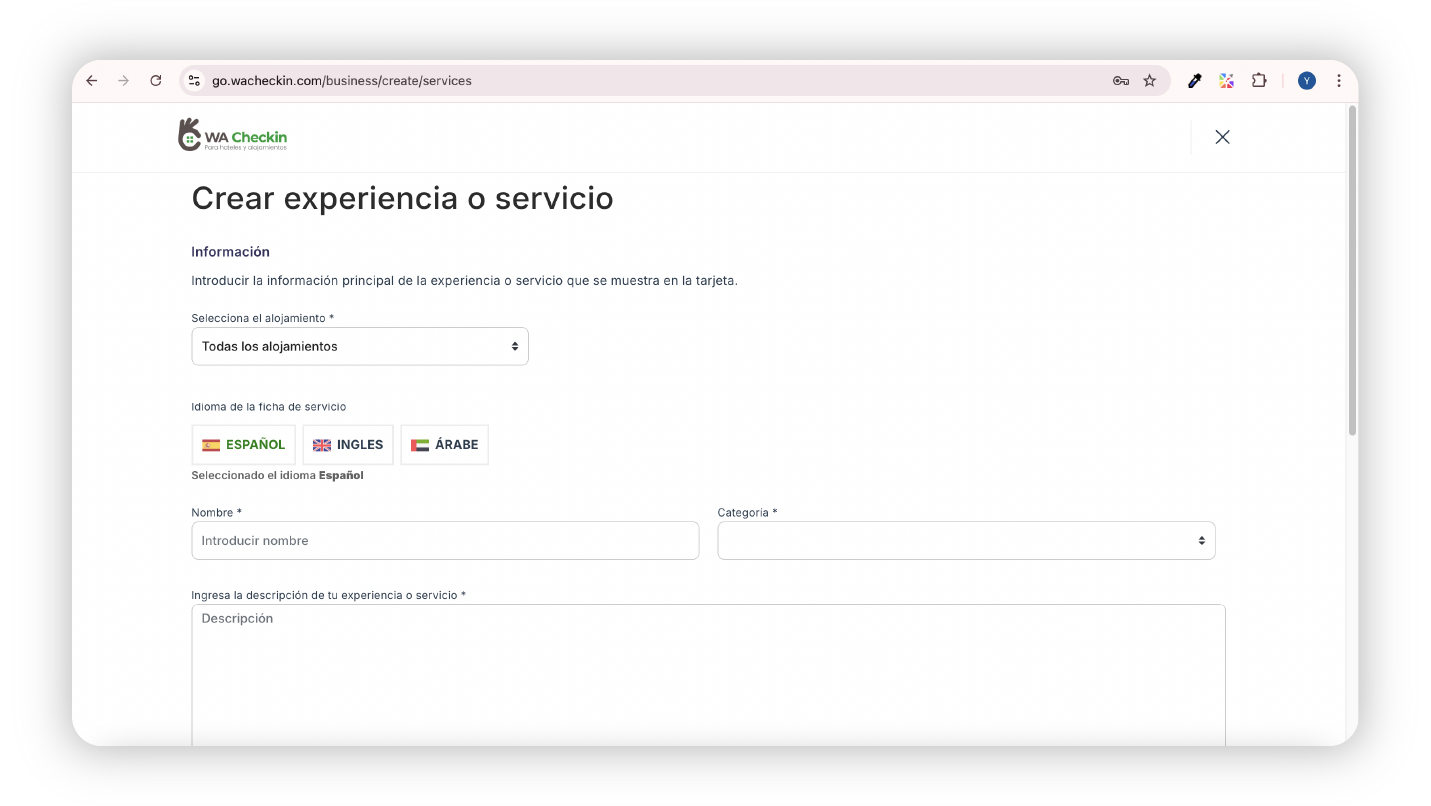The height and width of the screenshot is (806, 1431).
Task: Click the WA Checkin logo
Action: (x=232, y=136)
